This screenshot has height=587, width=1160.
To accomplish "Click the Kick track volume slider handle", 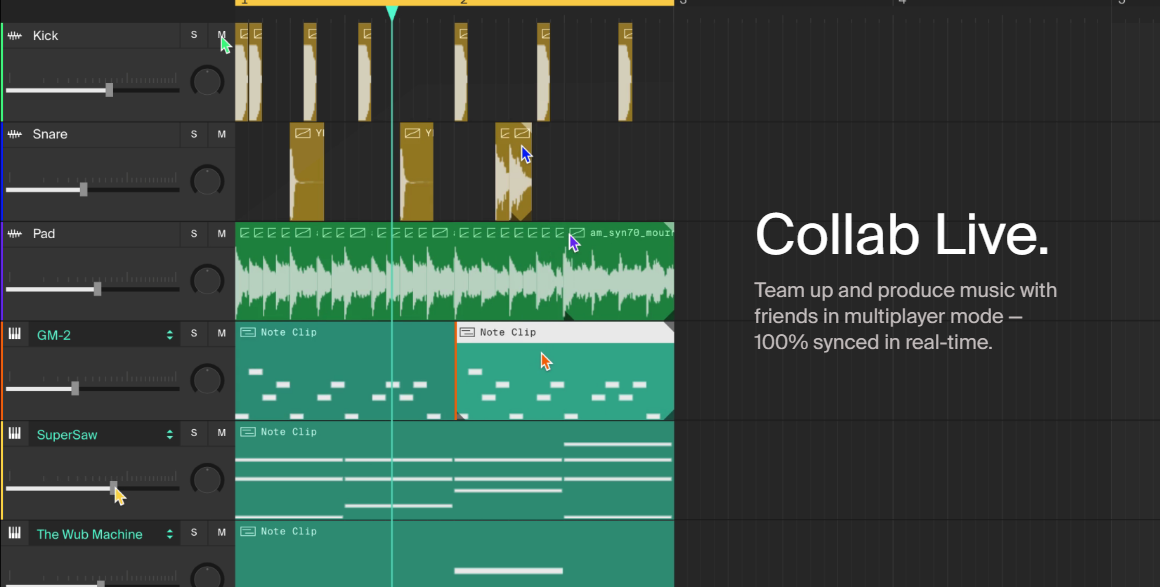I will [109, 90].
